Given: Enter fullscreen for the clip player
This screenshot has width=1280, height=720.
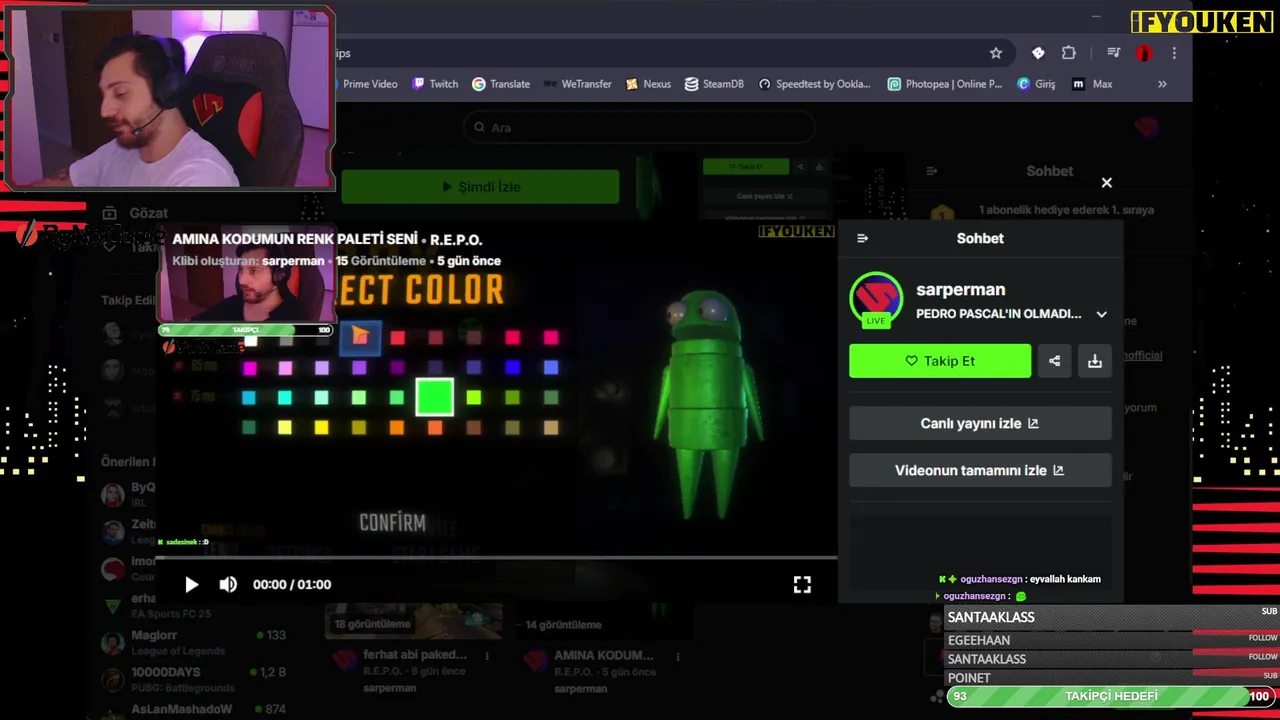Looking at the screenshot, I should coord(802,584).
